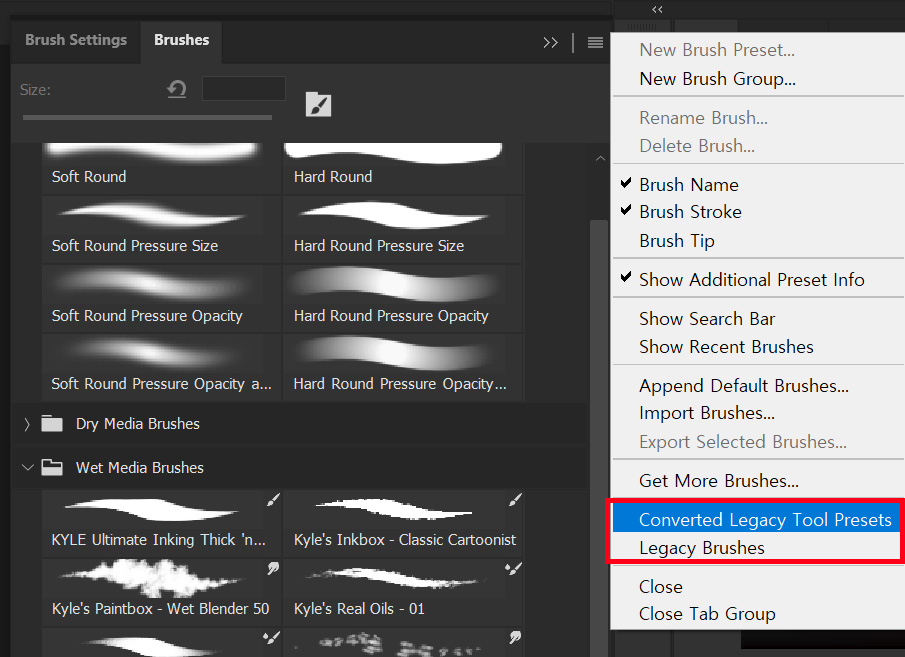Click the Wet Media Brushes folder icon
The image size is (905, 657).
click(x=52, y=467)
